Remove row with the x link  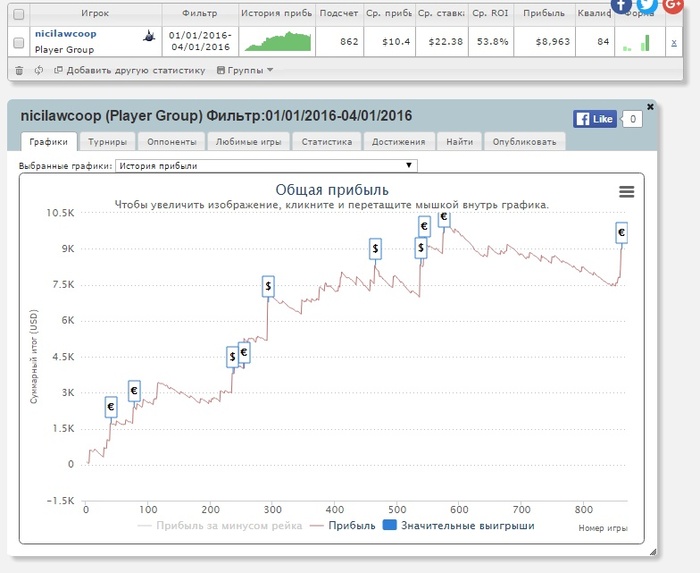674,42
